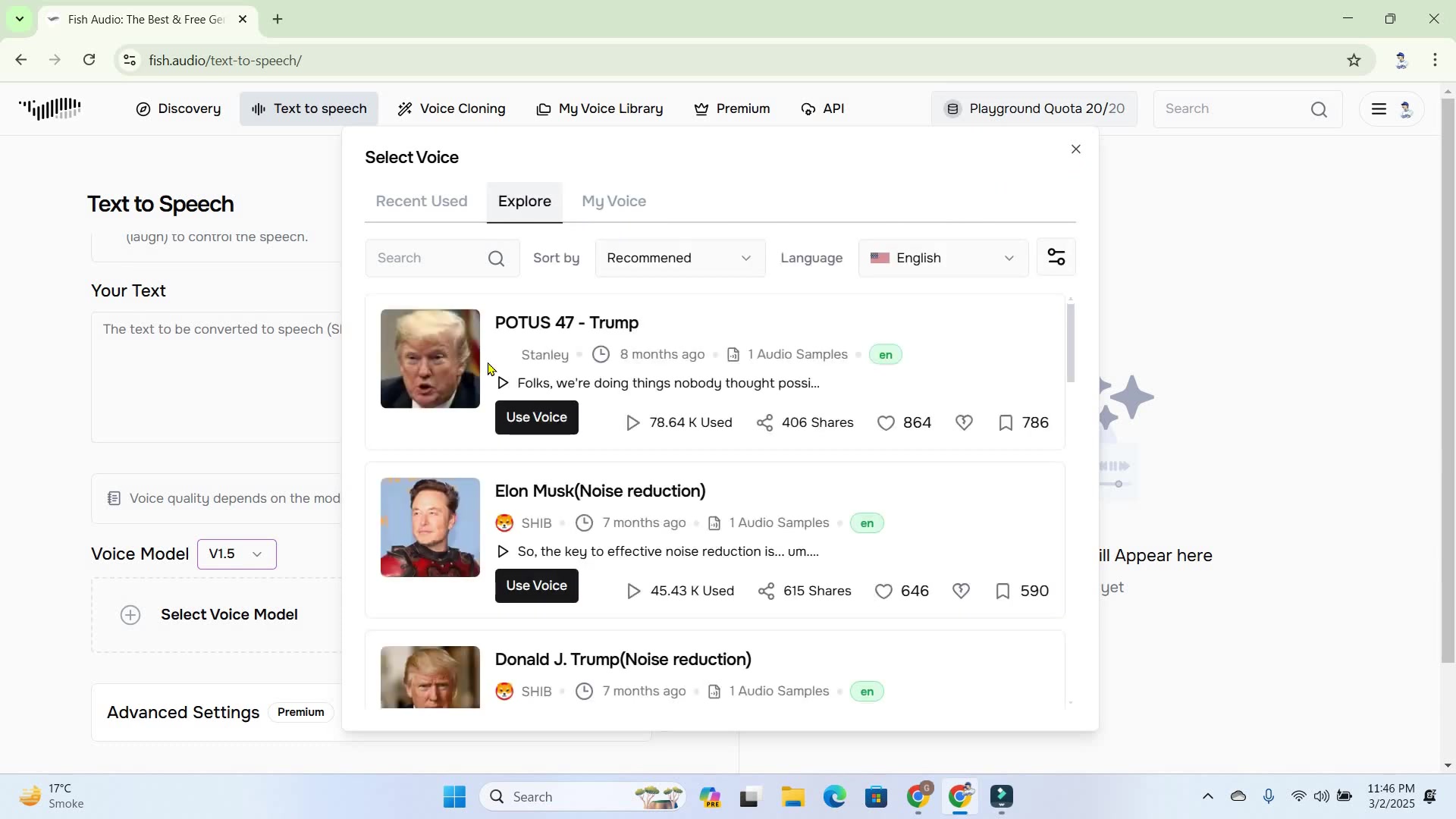
Task: Open Windows Start menu
Action: click(x=455, y=797)
